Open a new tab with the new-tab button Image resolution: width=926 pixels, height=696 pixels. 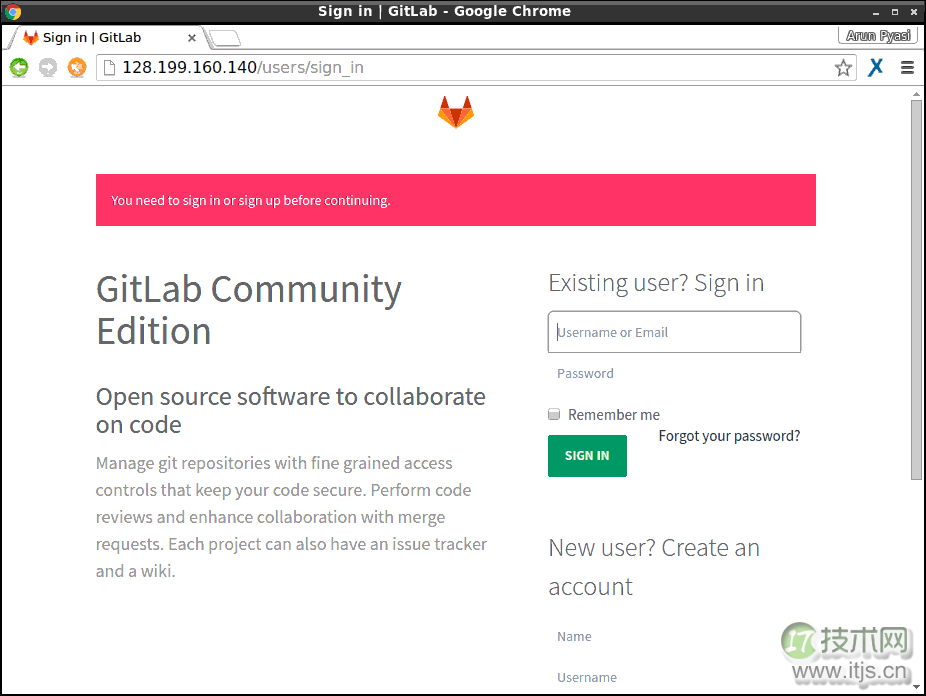[224, 38]
